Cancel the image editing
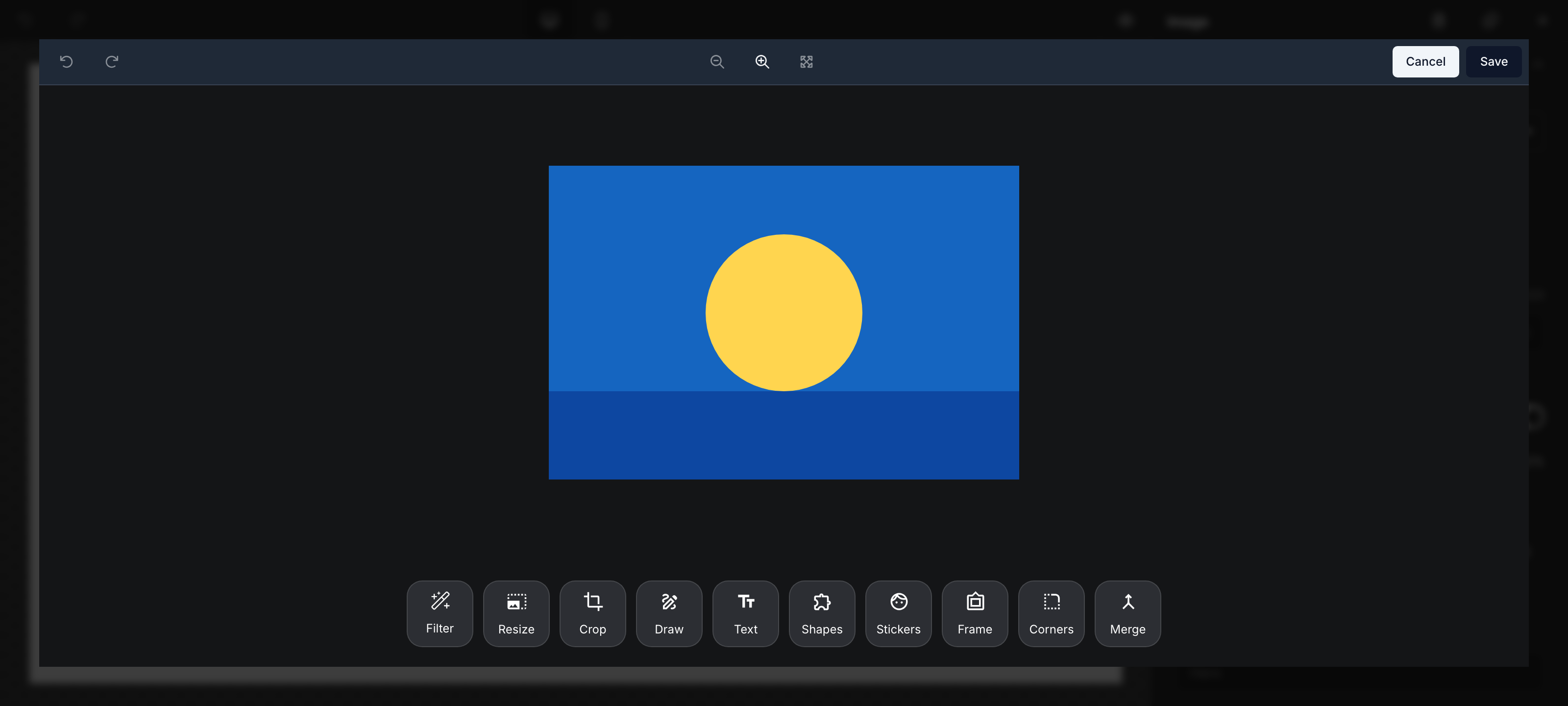The height and width of the screenshot is (706, 1568). point(1425,61)
